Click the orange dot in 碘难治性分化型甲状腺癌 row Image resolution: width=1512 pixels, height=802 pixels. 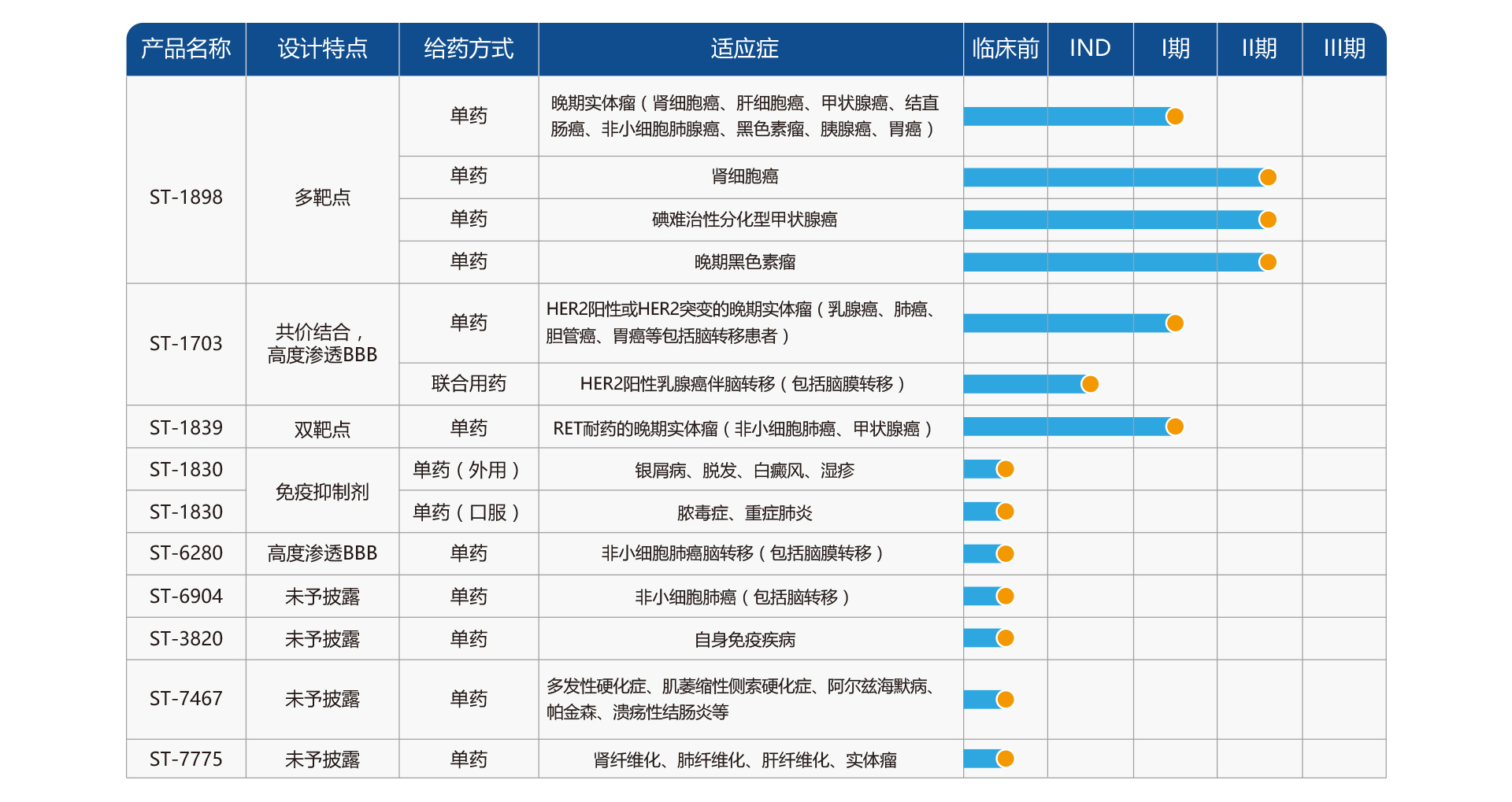click(x=1267, y=220)
